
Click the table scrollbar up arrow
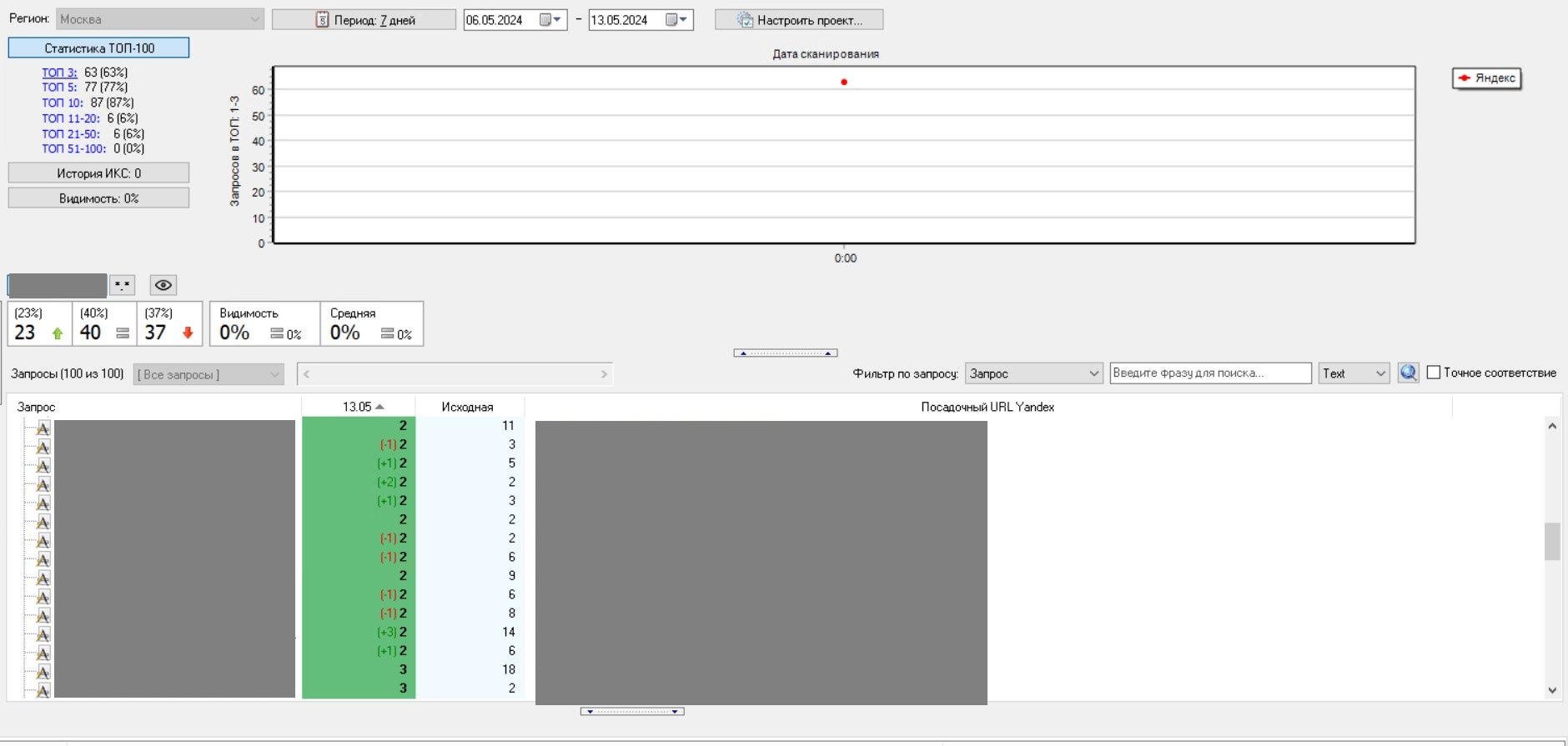coord(1552,426)
